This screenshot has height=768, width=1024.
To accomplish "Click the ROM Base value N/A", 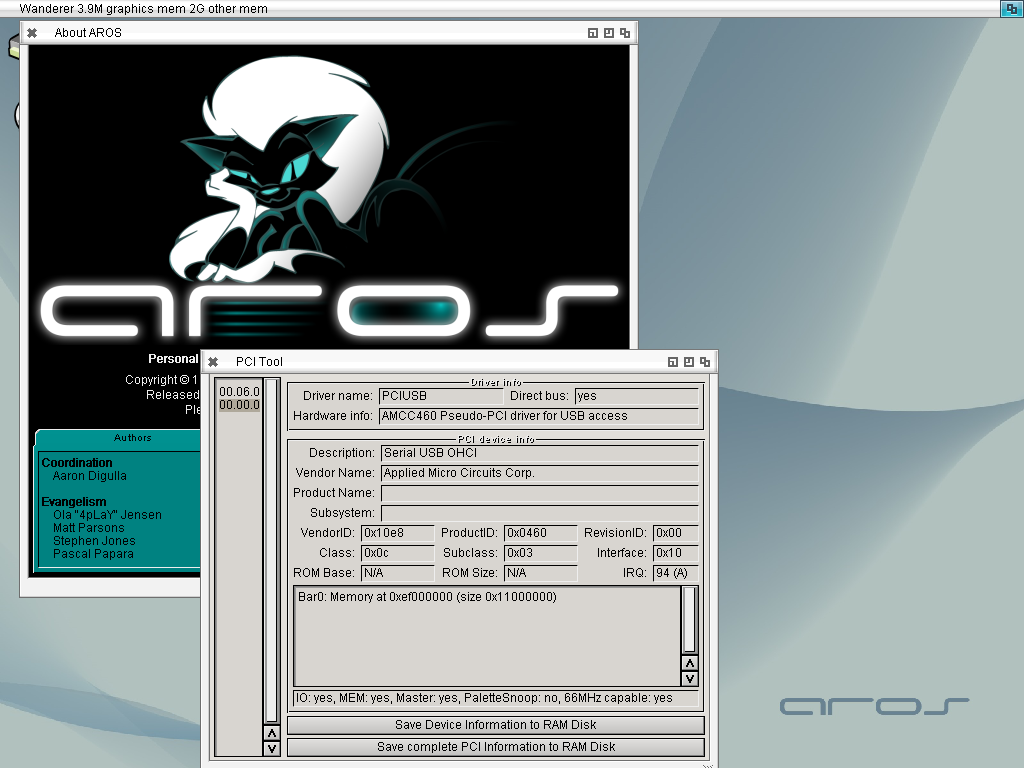I will 398,573.
